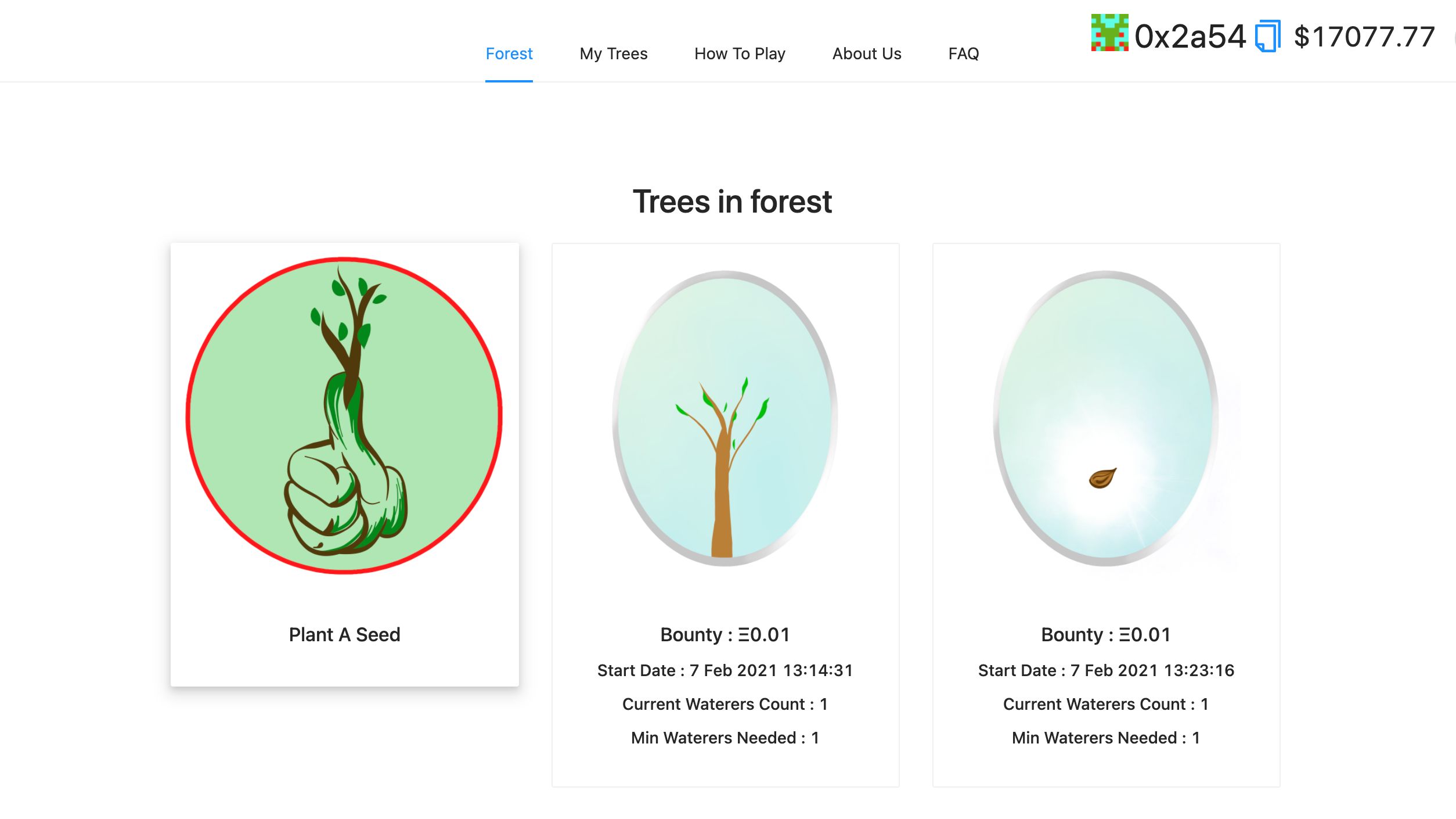
Task: Click the $17077.77 balance value
Action: (1364, 37)
